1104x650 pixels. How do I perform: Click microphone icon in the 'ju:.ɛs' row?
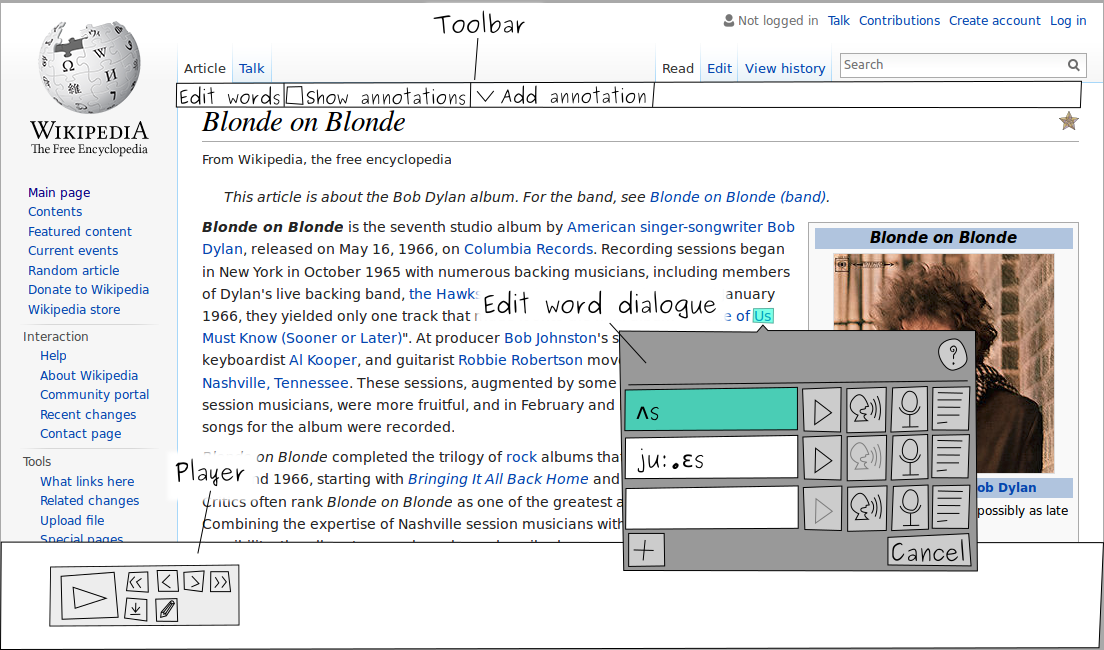click(909, 457)
